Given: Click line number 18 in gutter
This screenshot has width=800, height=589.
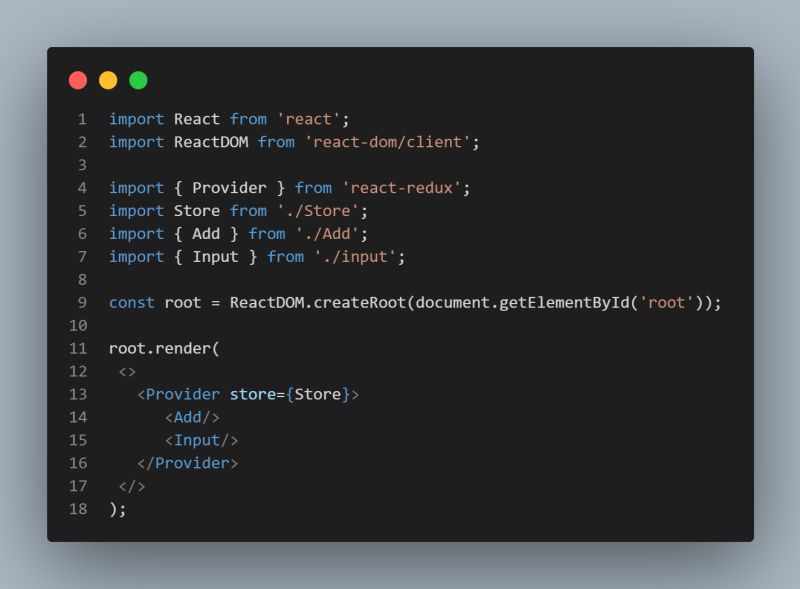Looking at the screenshot, I should click(78, 509).
